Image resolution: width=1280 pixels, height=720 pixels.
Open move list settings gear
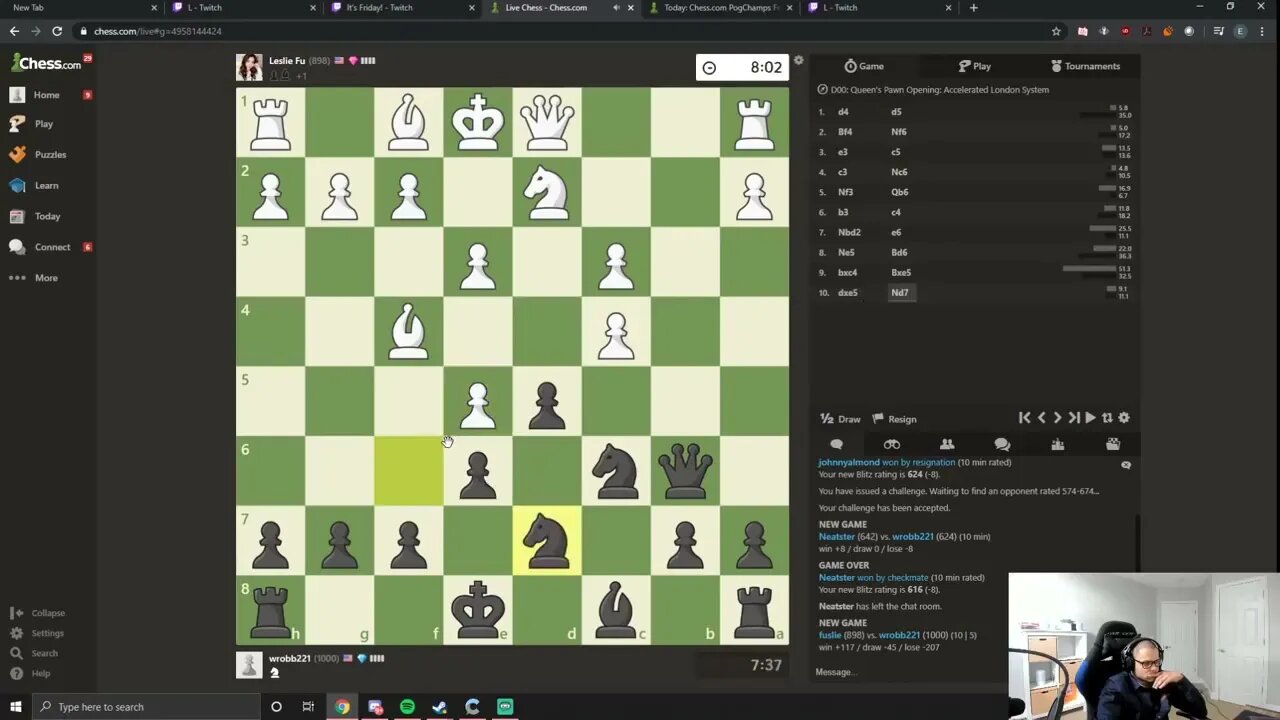click(1124, 418)
